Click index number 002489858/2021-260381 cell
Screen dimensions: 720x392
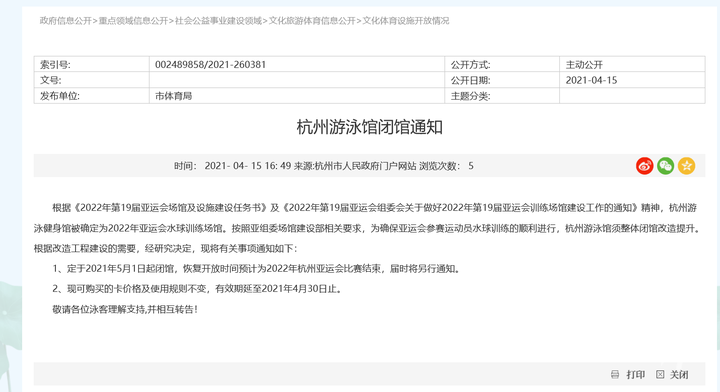(297, 64)
